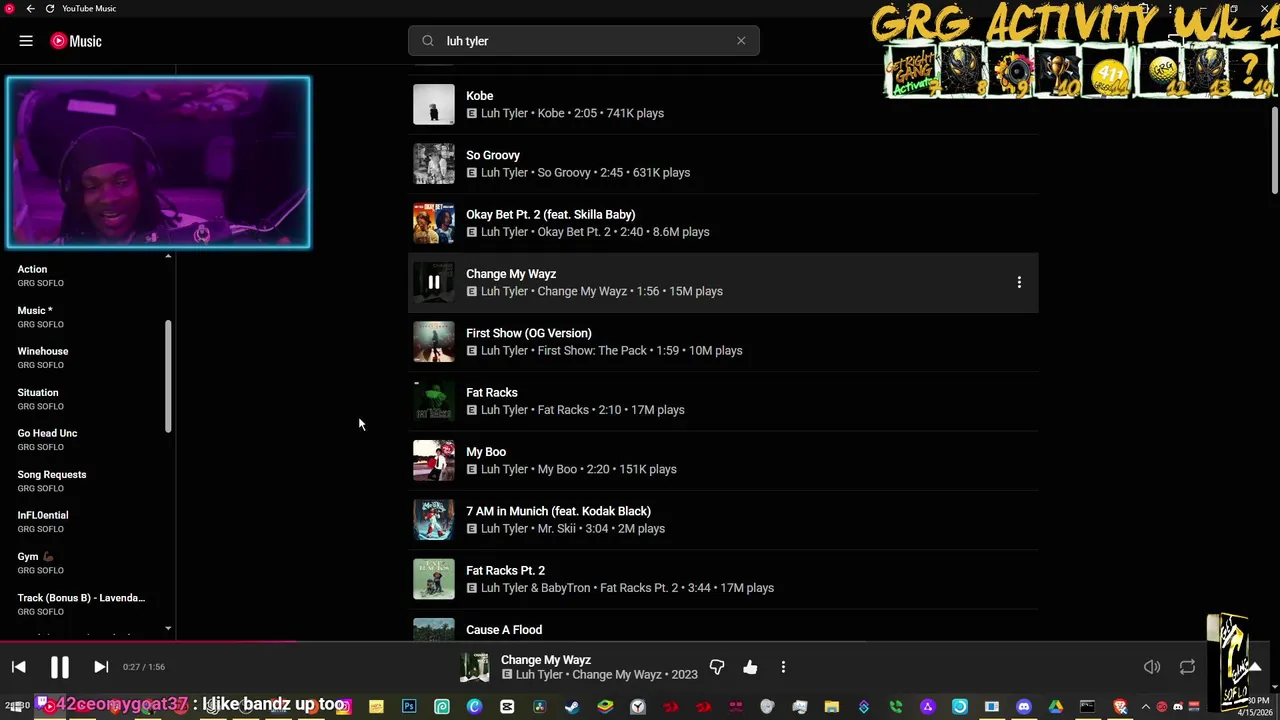Image resolution: width=1280 pixels, height=720 pixels.
Task: Open BabyTron artist link
Action: tap(566, 588)
